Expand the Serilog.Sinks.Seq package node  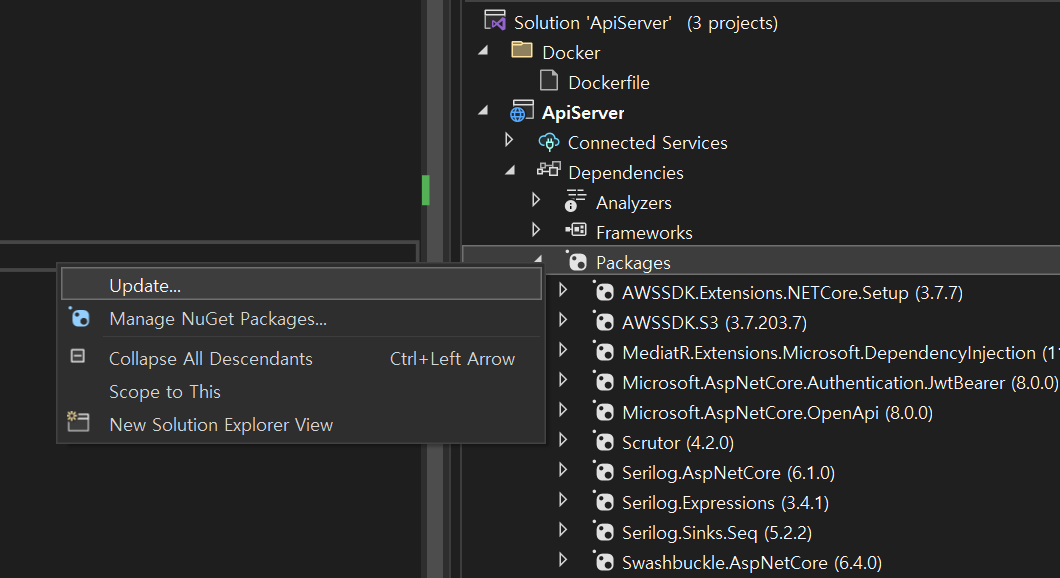click(x=562, y=529)
